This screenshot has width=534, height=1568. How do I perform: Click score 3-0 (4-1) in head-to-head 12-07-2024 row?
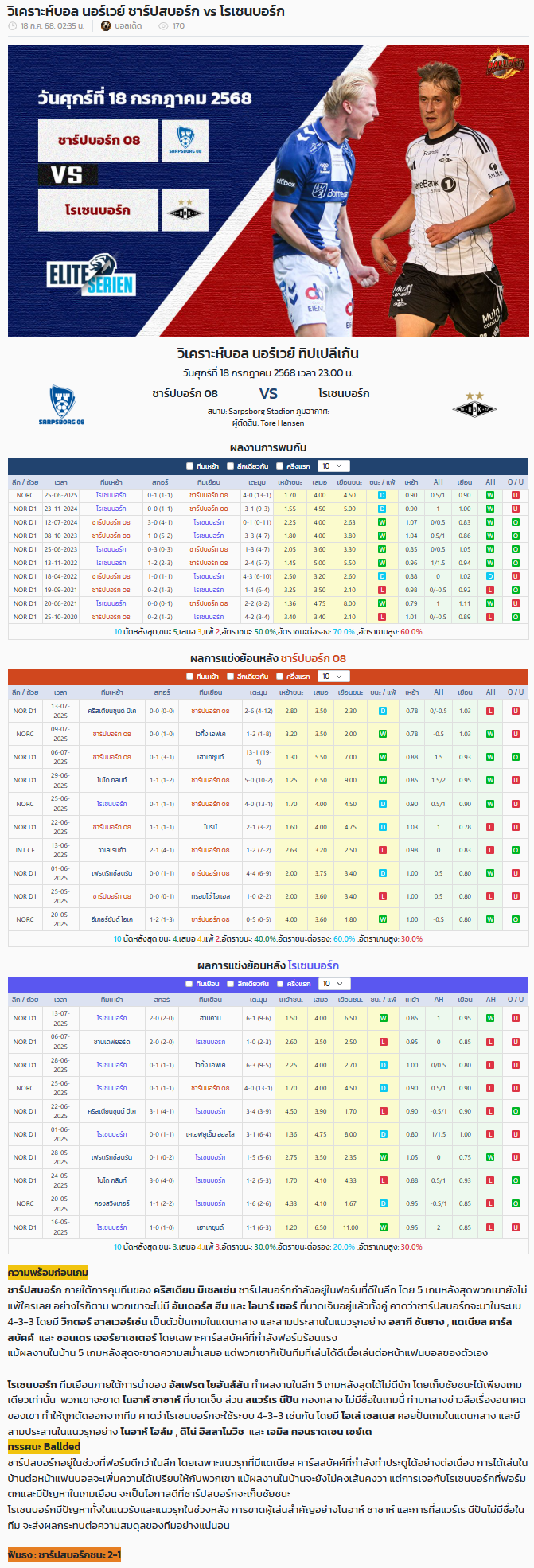pyautogui.click(x=160, y=522)
